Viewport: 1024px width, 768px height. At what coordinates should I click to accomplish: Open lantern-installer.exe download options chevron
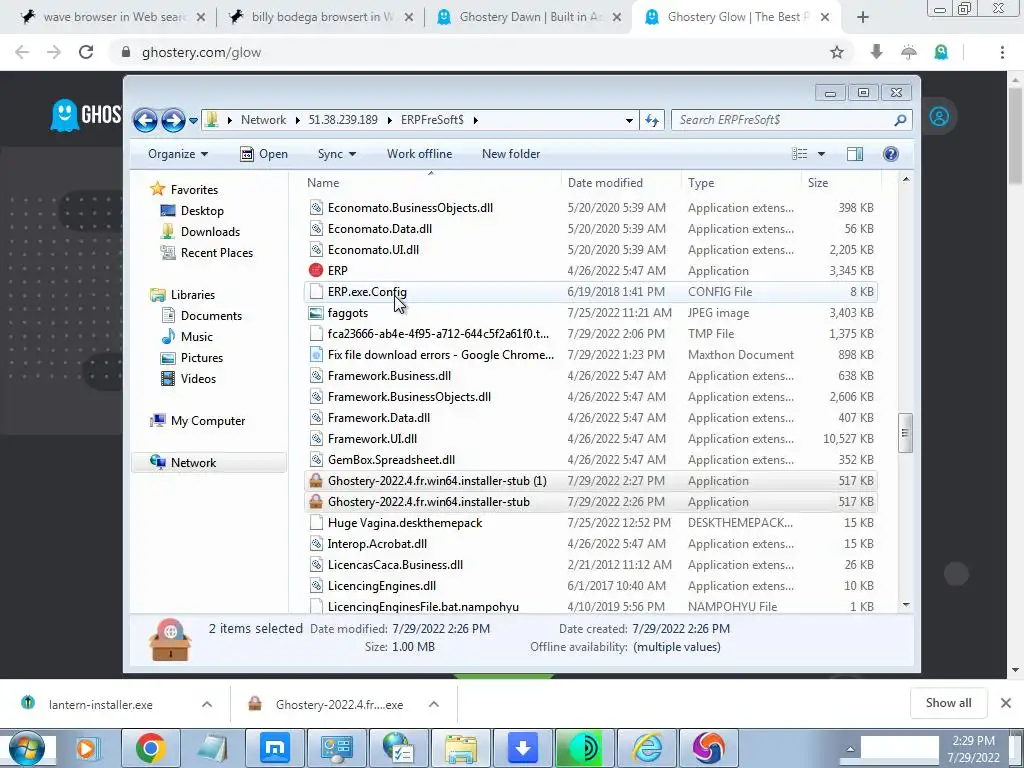pyautogui.click(x=207, y=704)
